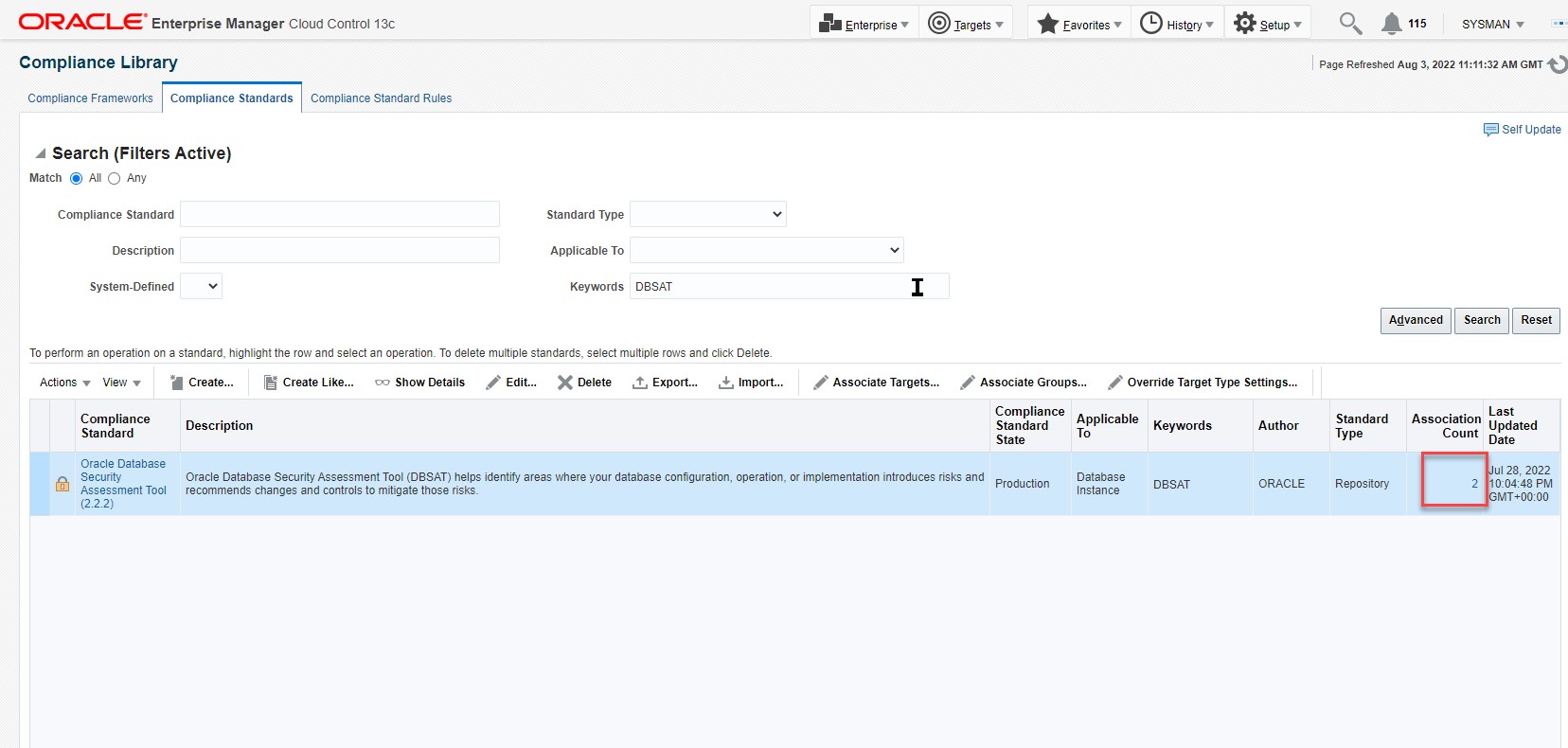Image resolution: width=1568 pixels, height=748 pixels.
Task: Open Oracle Database Security Assessment Tool link
Action: coord(123,484)
